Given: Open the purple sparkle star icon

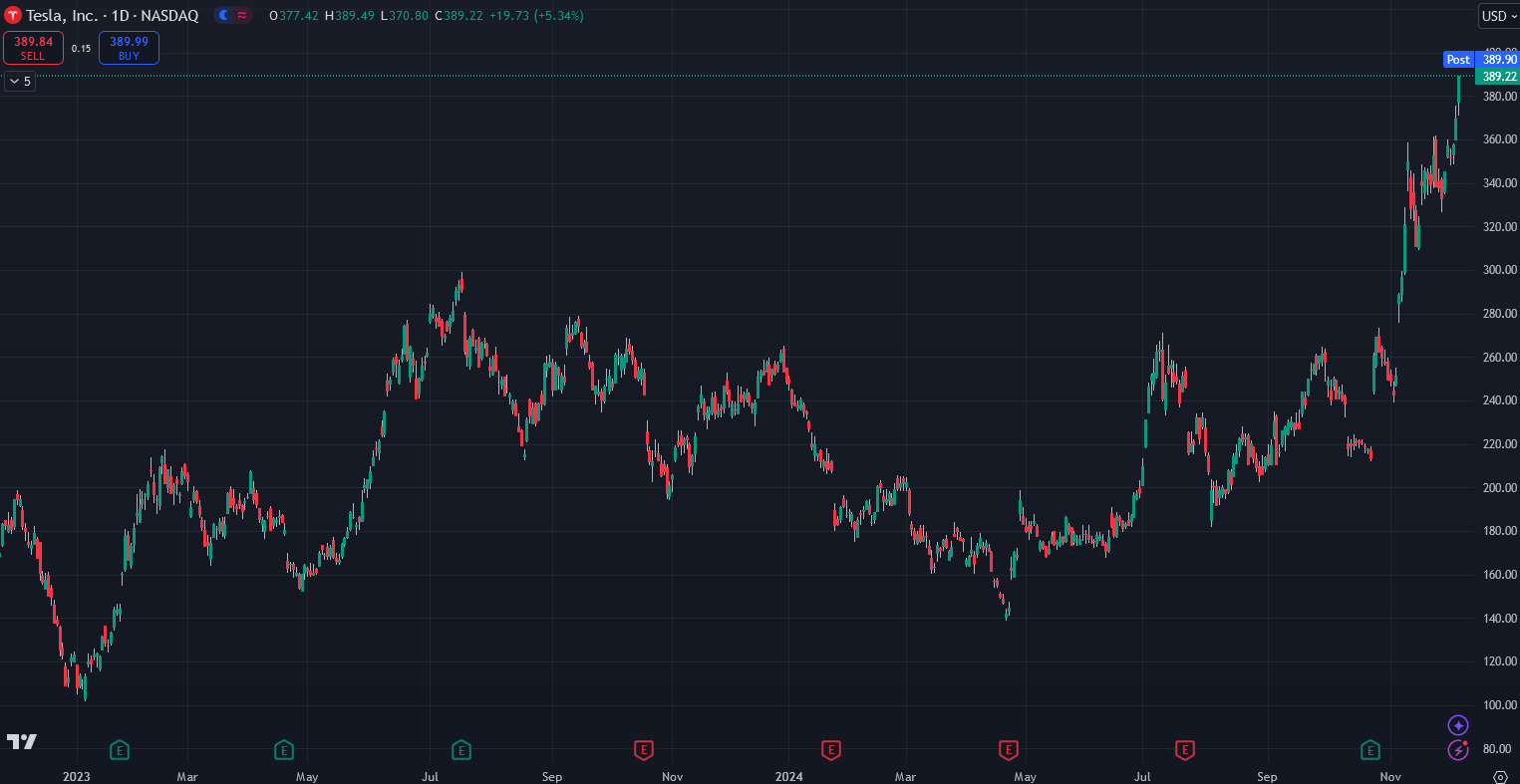Looking at the screenshot, I should [1458, 725].
